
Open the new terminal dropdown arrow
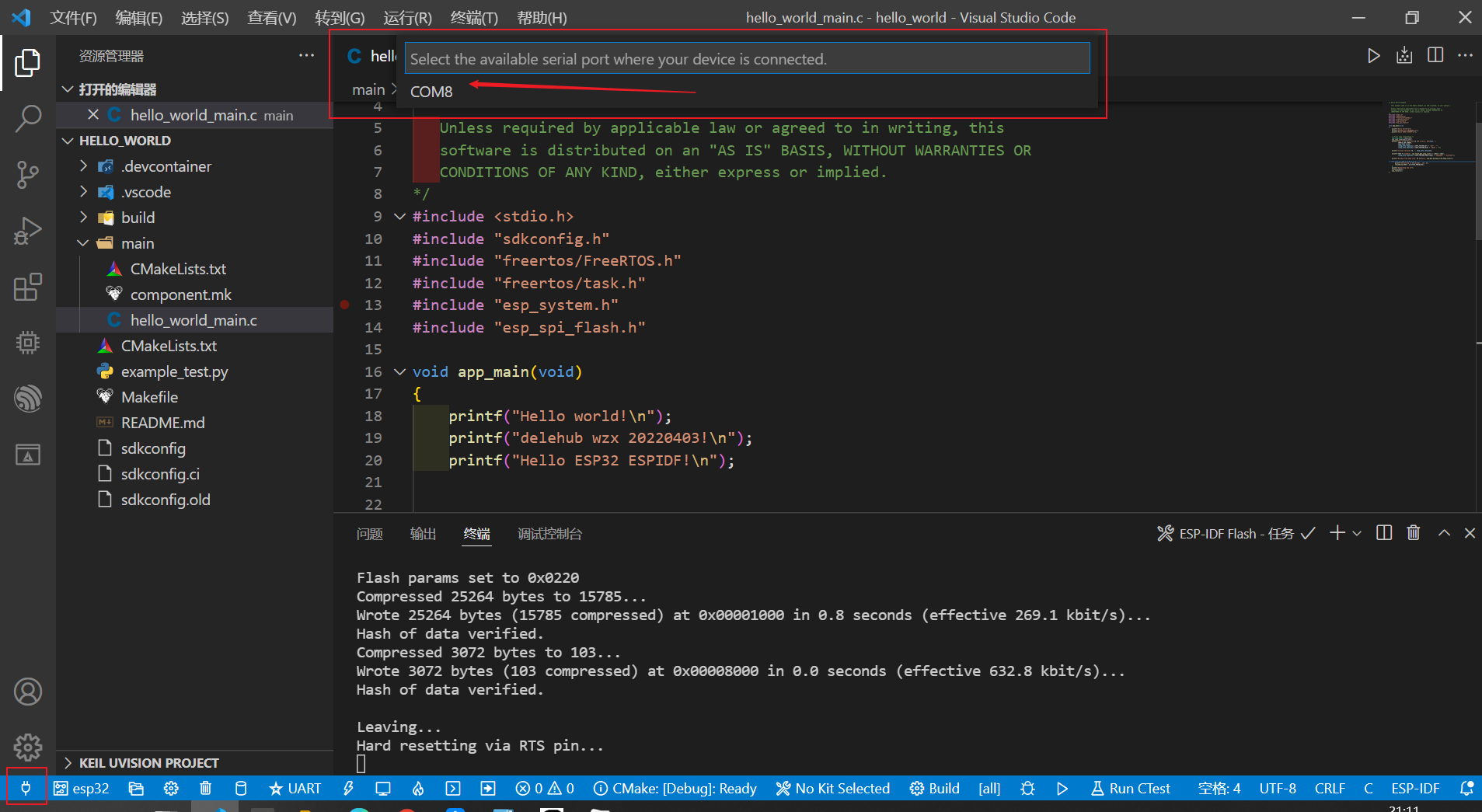(1357, 533)
